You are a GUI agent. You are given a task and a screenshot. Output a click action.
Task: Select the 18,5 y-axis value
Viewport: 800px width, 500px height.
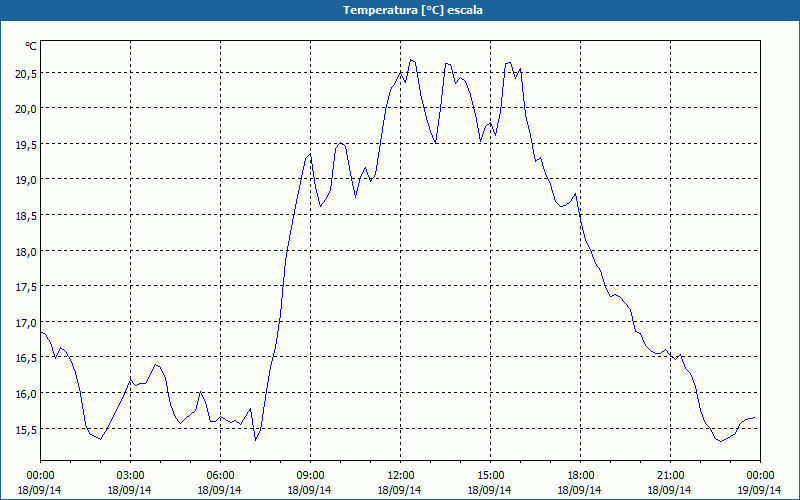tap(26, 216)
